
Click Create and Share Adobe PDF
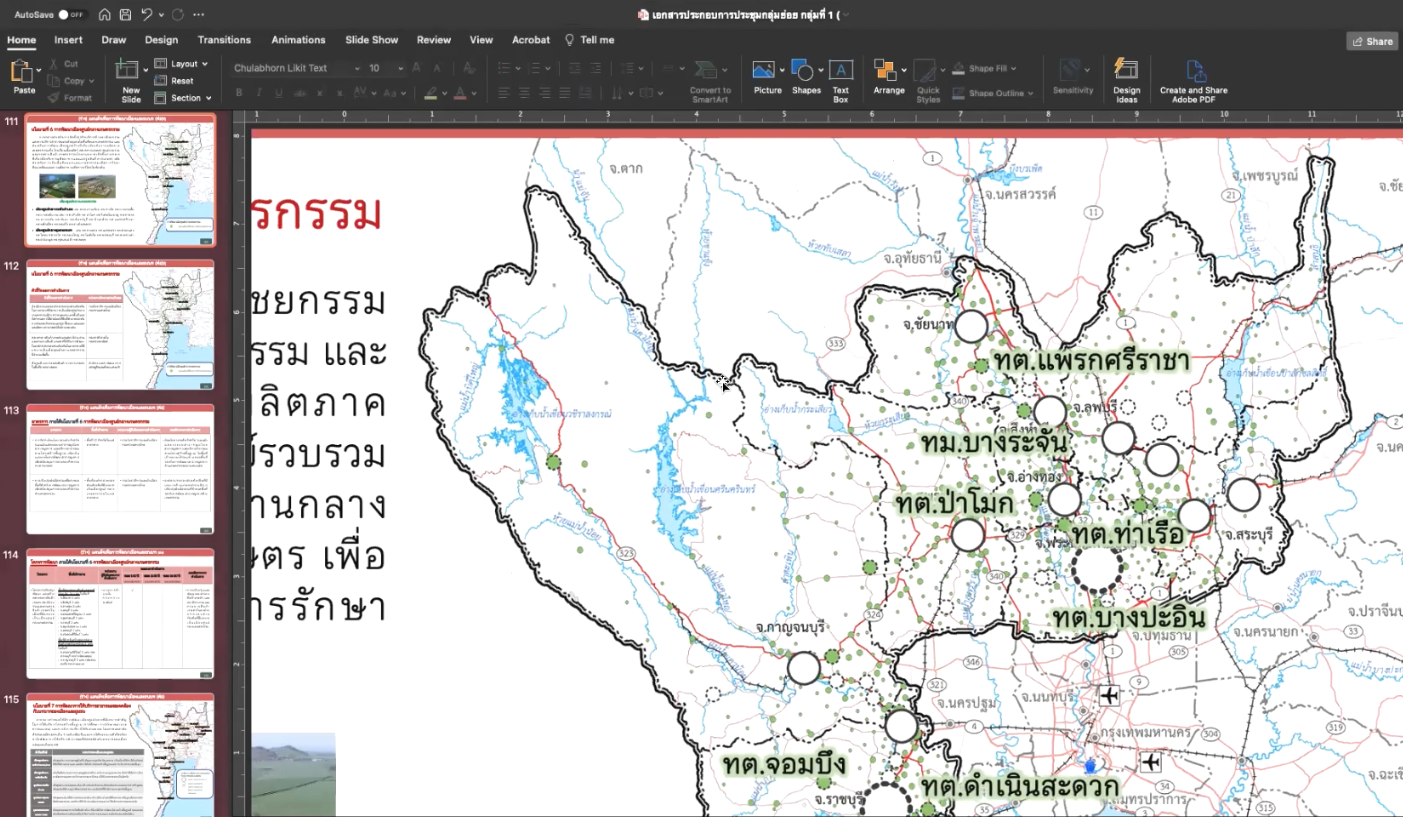point(1193,73)
